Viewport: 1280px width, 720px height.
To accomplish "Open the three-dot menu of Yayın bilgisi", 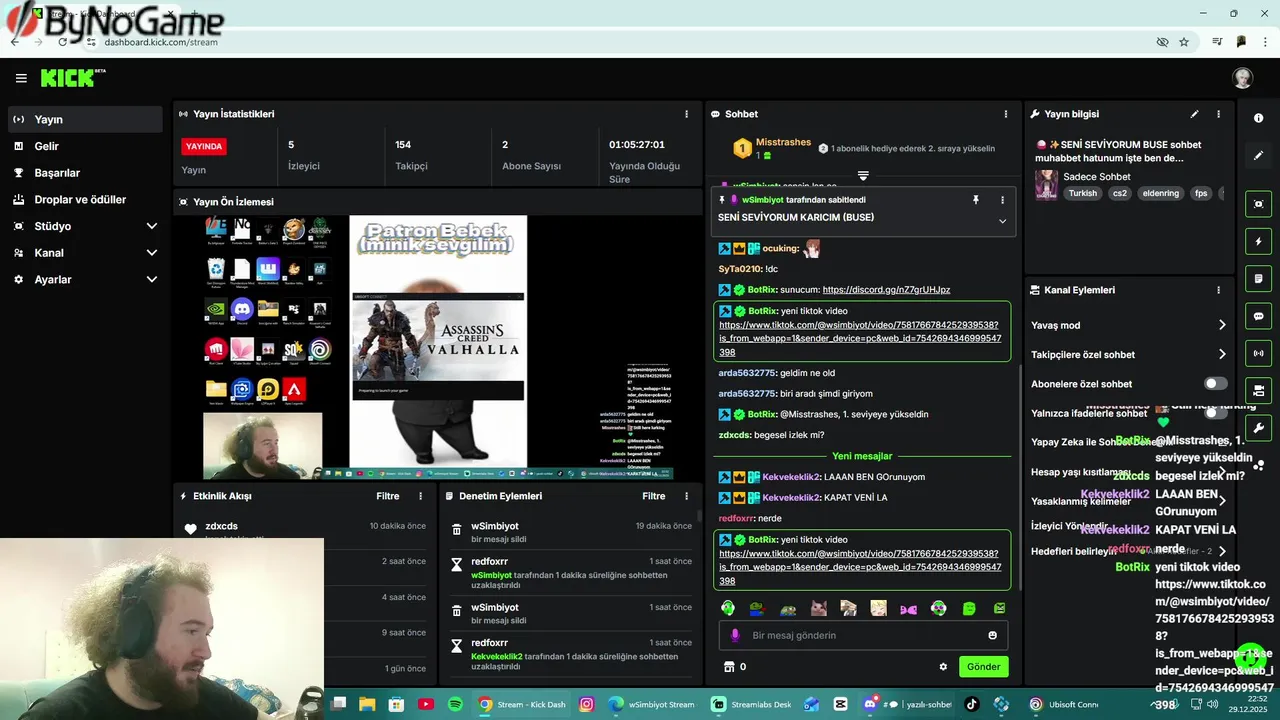I will click(x=1218, y=114).
